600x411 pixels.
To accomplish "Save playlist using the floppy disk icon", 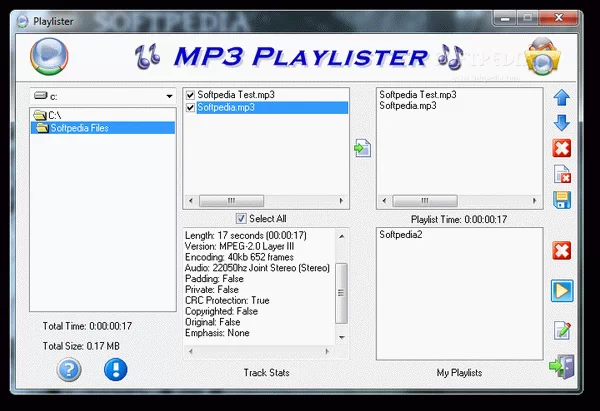I will [562, 200].
